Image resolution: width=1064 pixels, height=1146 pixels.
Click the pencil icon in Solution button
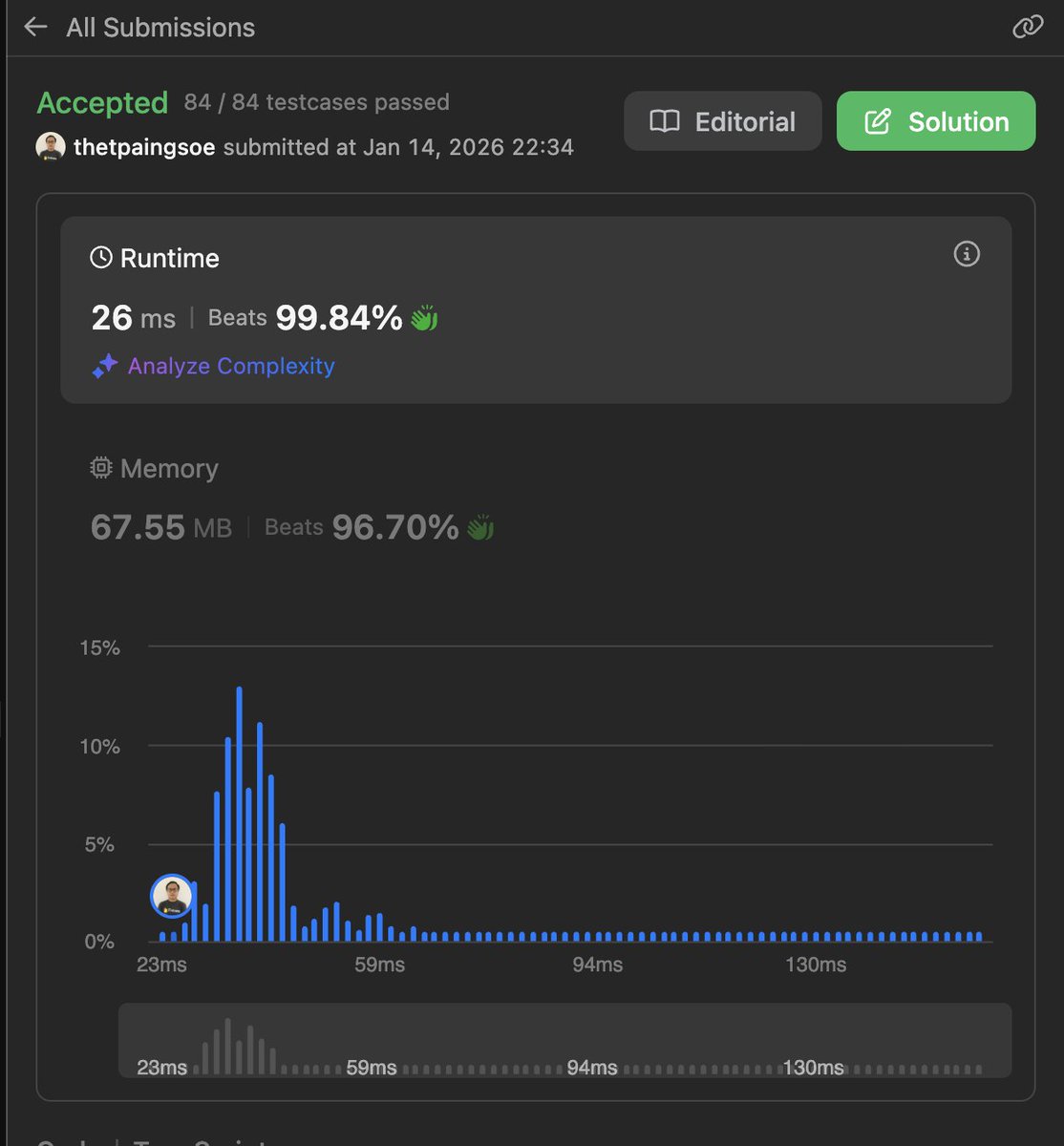point(877,121)
